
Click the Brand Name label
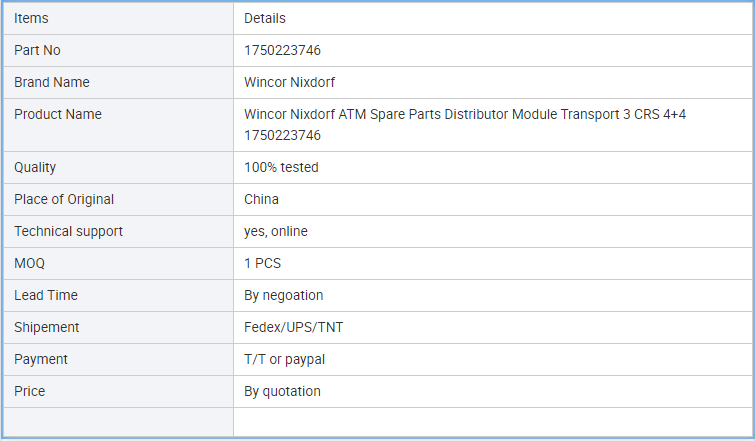[52, 82]
